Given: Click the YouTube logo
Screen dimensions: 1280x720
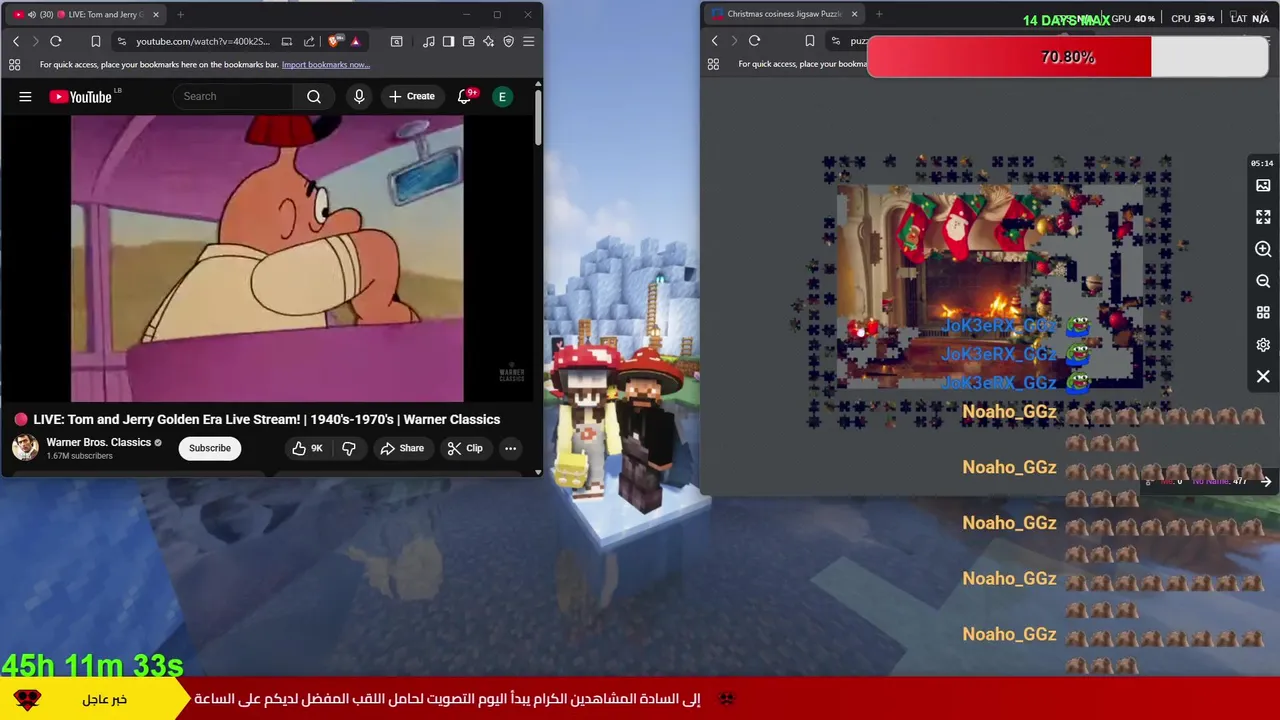Looking at the screenshot, I should pyautogui.click(x=81, y=96).
